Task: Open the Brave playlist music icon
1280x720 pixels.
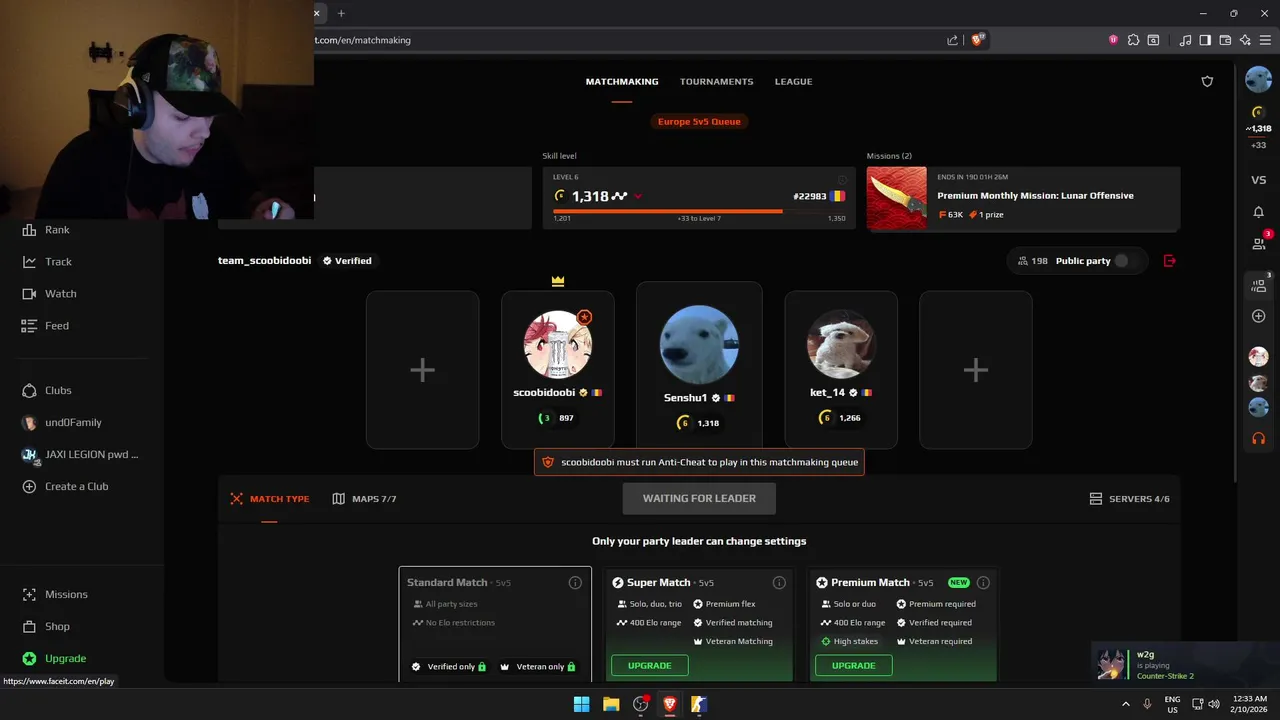Action: [x=1185, y=40]
